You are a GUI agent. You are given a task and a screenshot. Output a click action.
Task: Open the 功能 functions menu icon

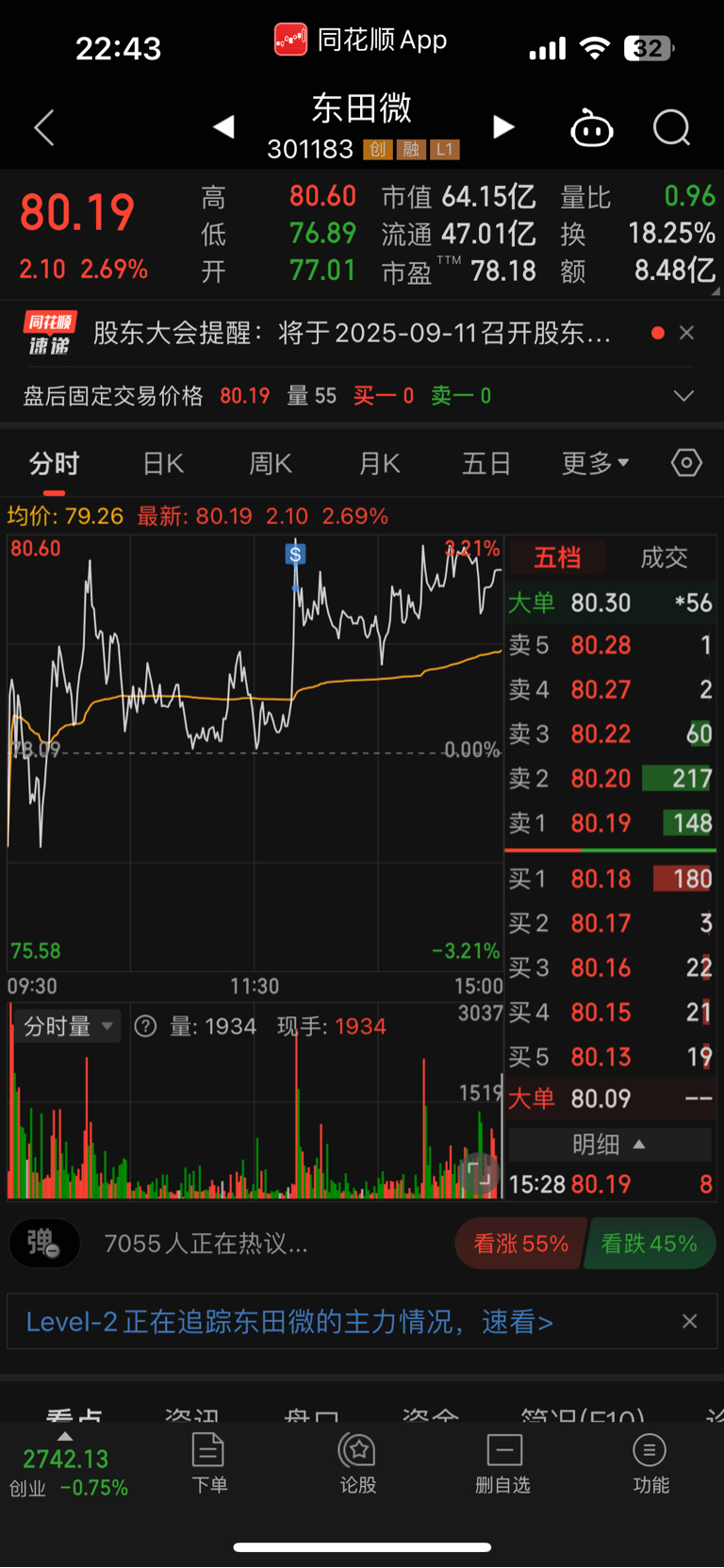pos(650,1462)
